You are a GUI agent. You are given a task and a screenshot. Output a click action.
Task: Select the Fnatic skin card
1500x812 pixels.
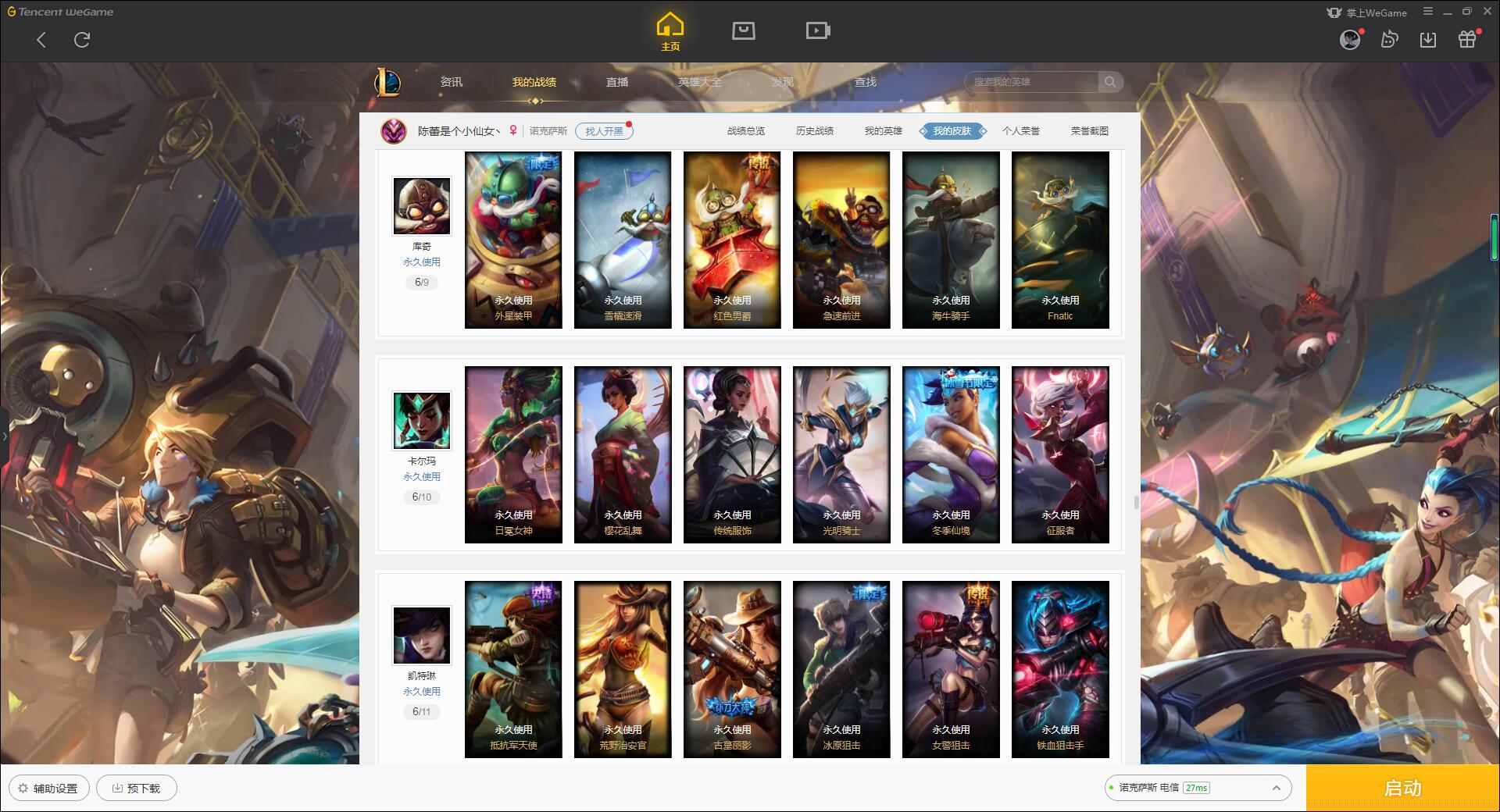pos(1060,240)
